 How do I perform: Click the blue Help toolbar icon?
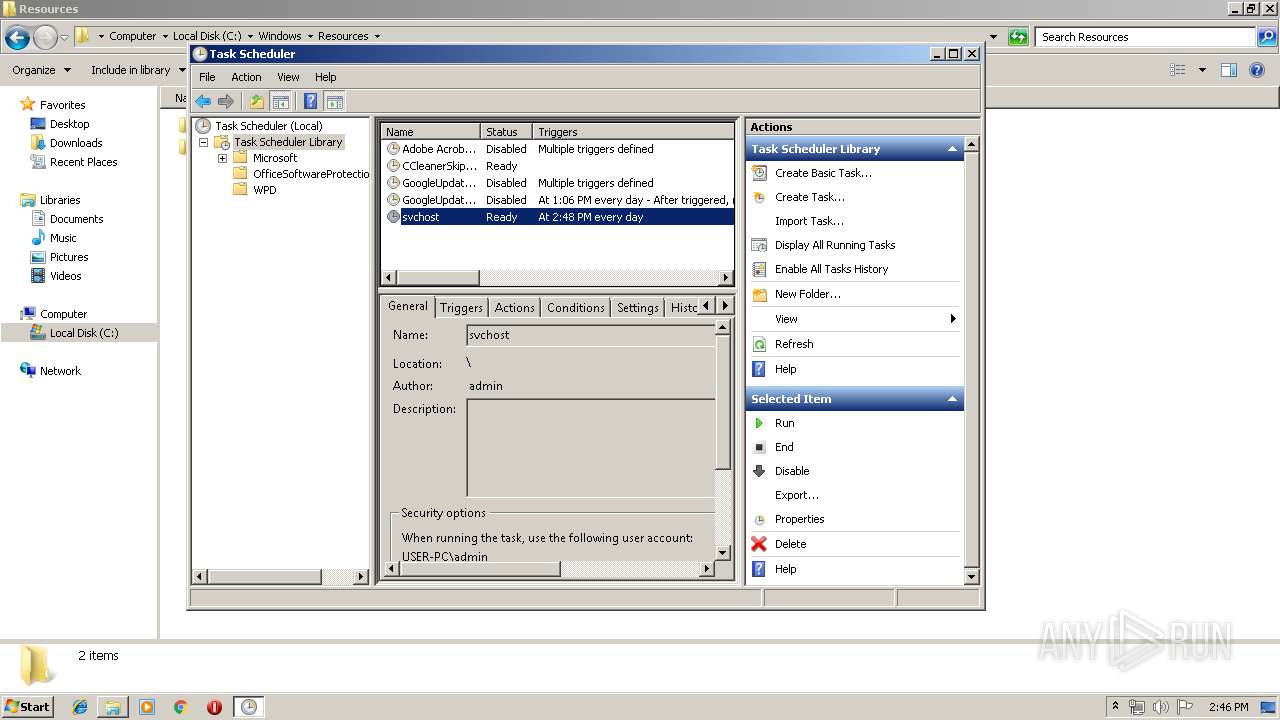coord(311,101)
